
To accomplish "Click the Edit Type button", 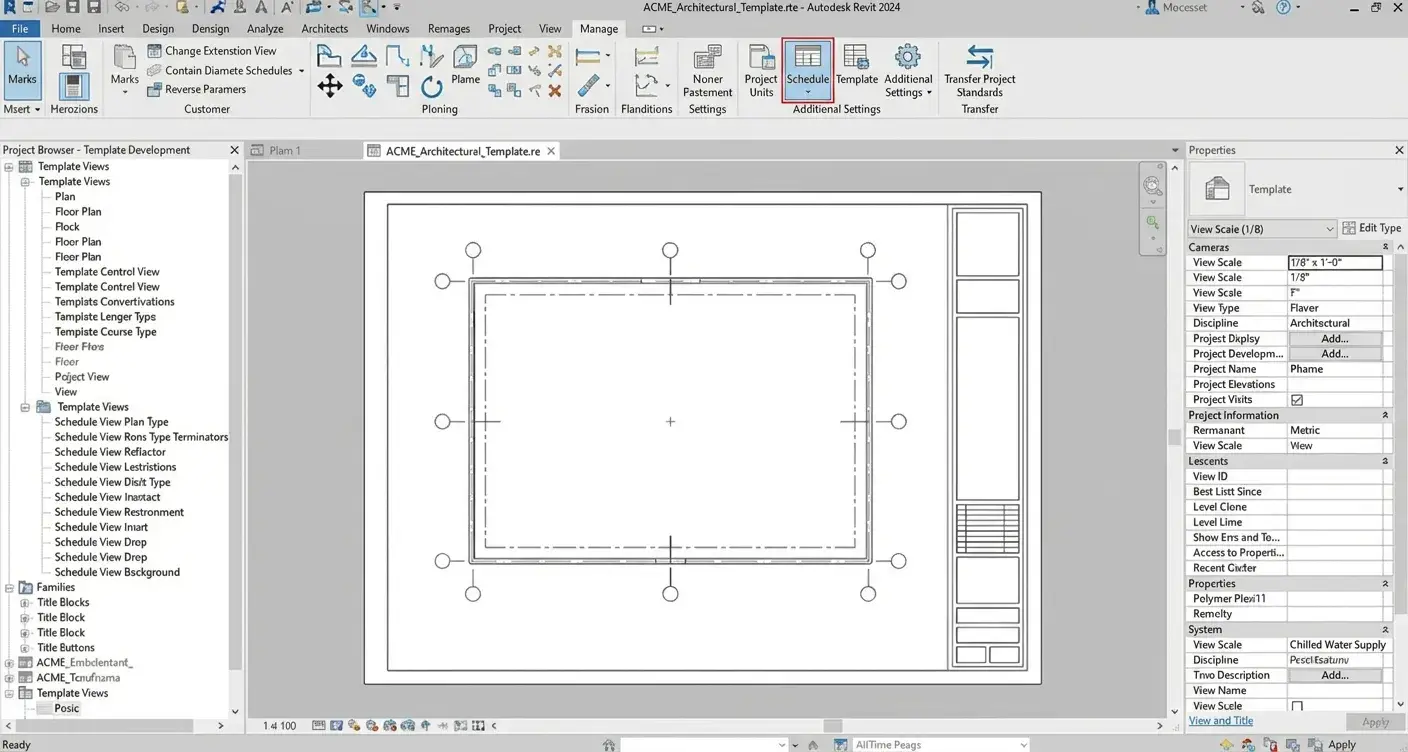I will pyautogui.click(x=1371, y=228).
